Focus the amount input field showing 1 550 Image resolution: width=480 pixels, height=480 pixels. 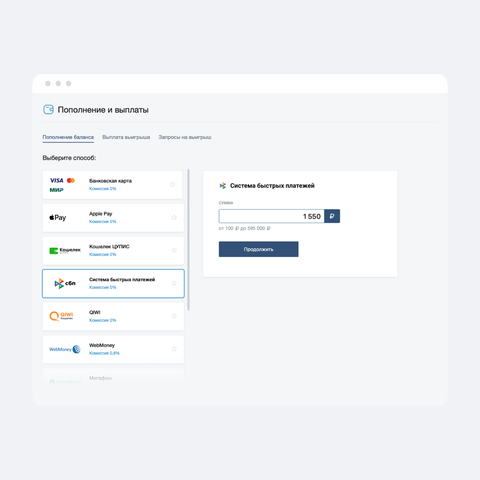[x=271, y=216]
